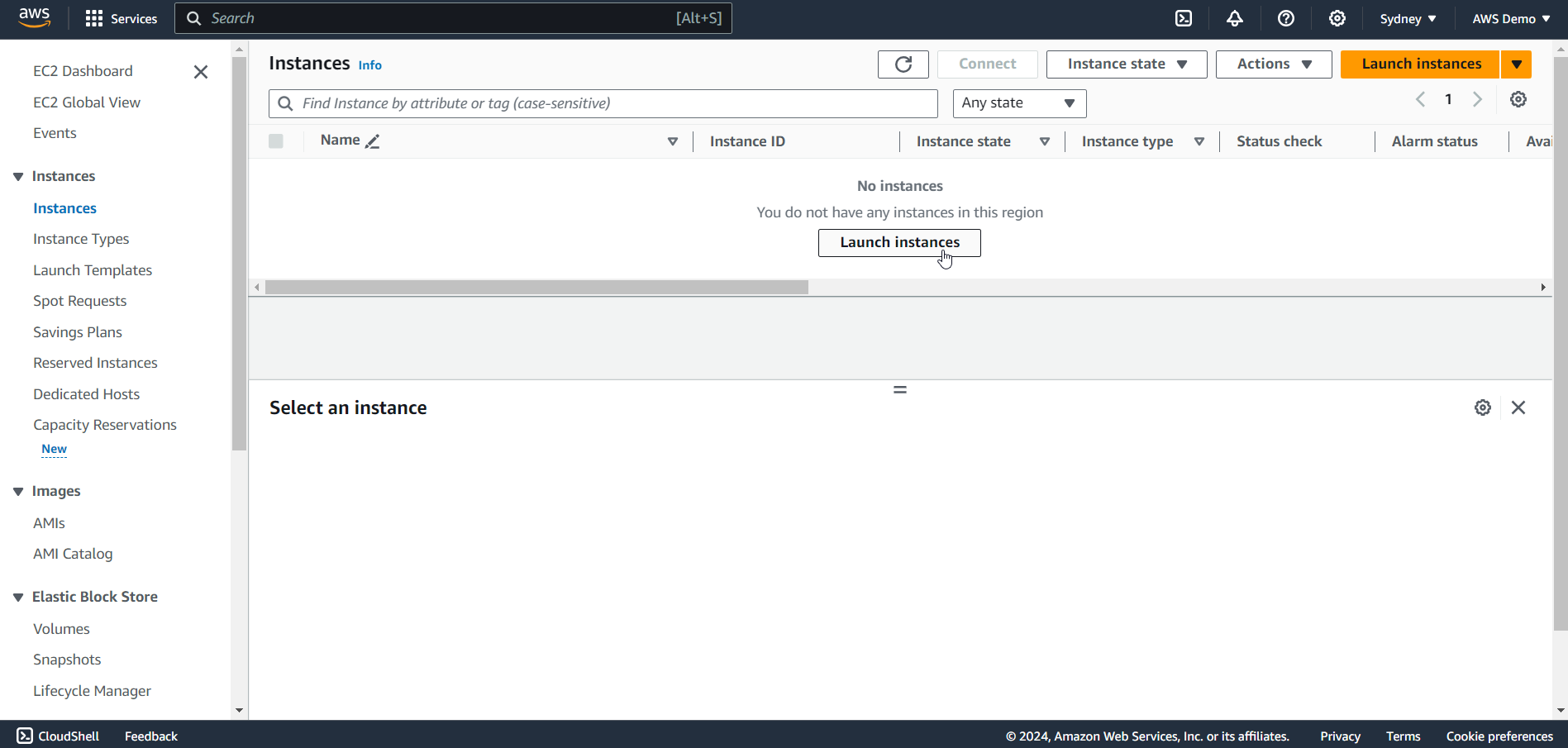Open the Services grid menu
The height and width of the screenshot is (748, 1568).
[x=122, y=18]
